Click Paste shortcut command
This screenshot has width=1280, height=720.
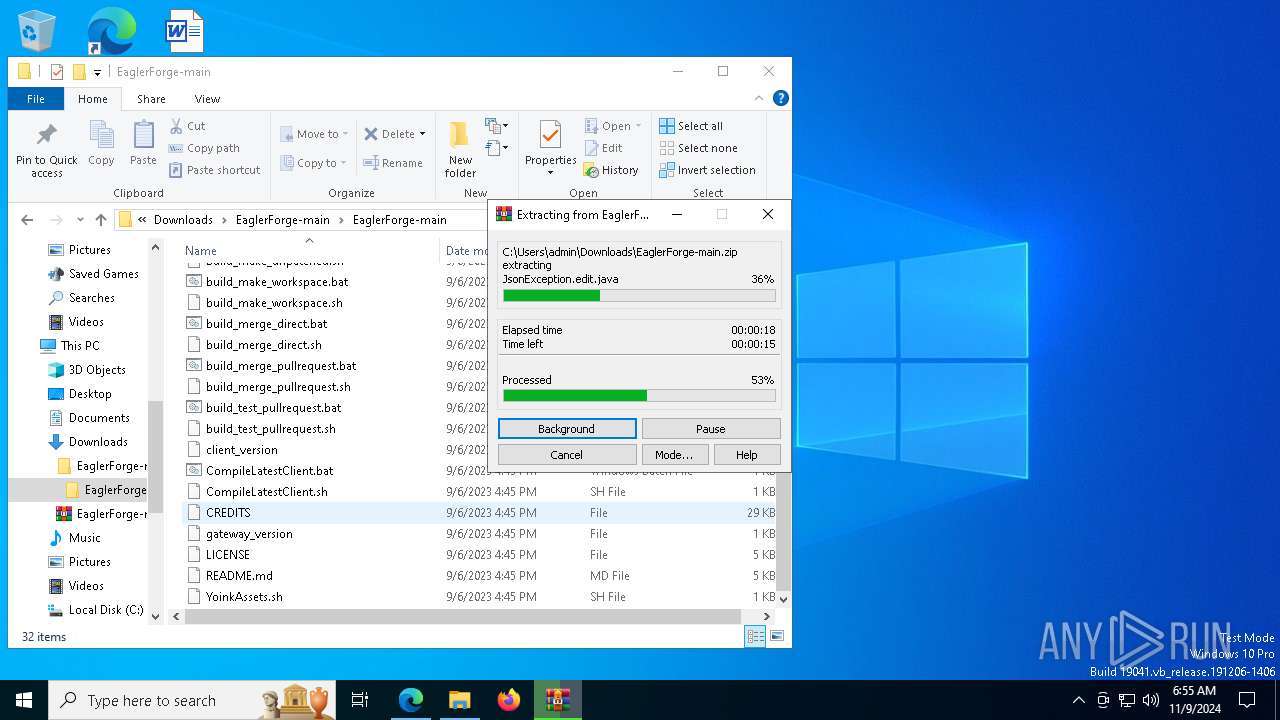click(x=215, y=170)
